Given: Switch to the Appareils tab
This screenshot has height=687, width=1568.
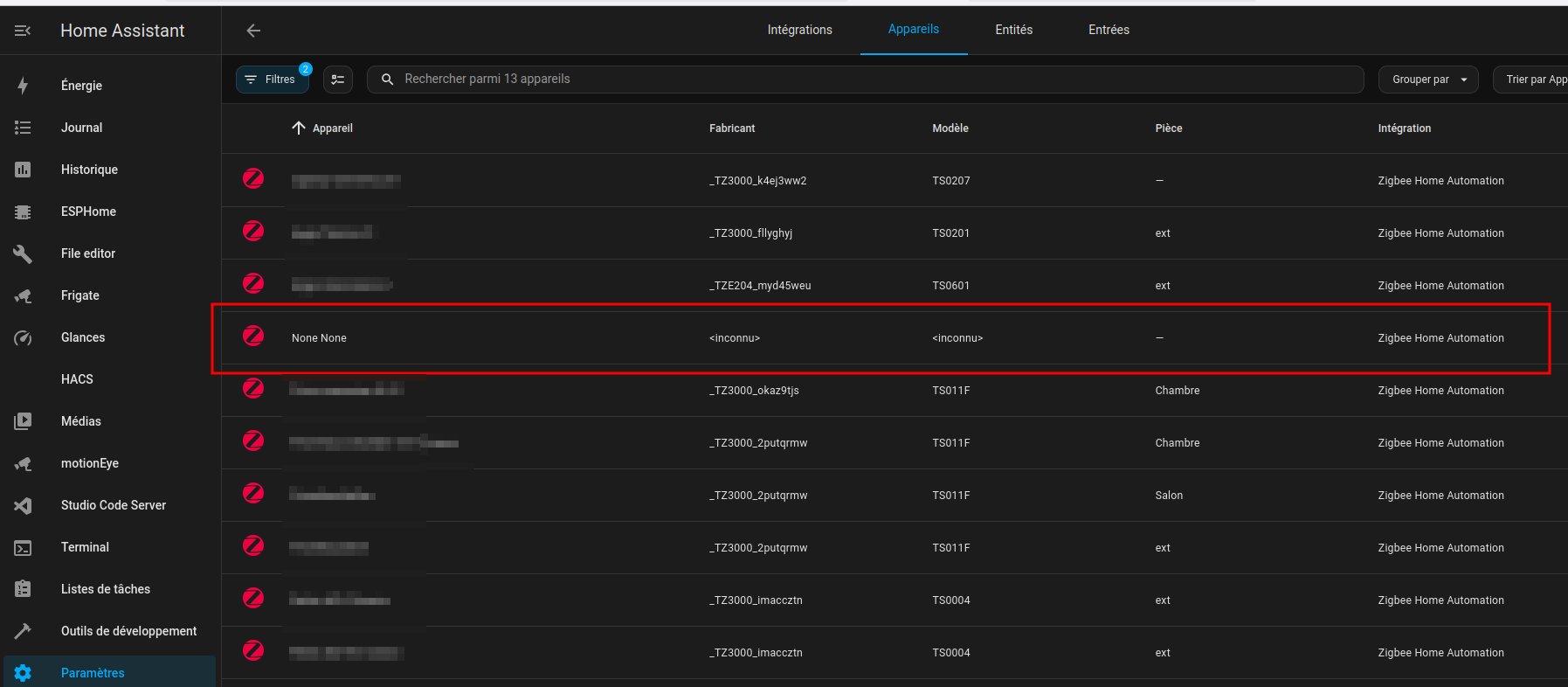Looking at the screenshot, I should pos(914,30).
